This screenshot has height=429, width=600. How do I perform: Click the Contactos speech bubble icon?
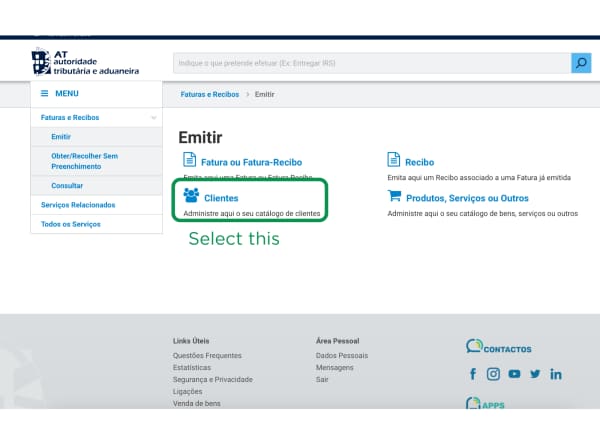point(474,346)
